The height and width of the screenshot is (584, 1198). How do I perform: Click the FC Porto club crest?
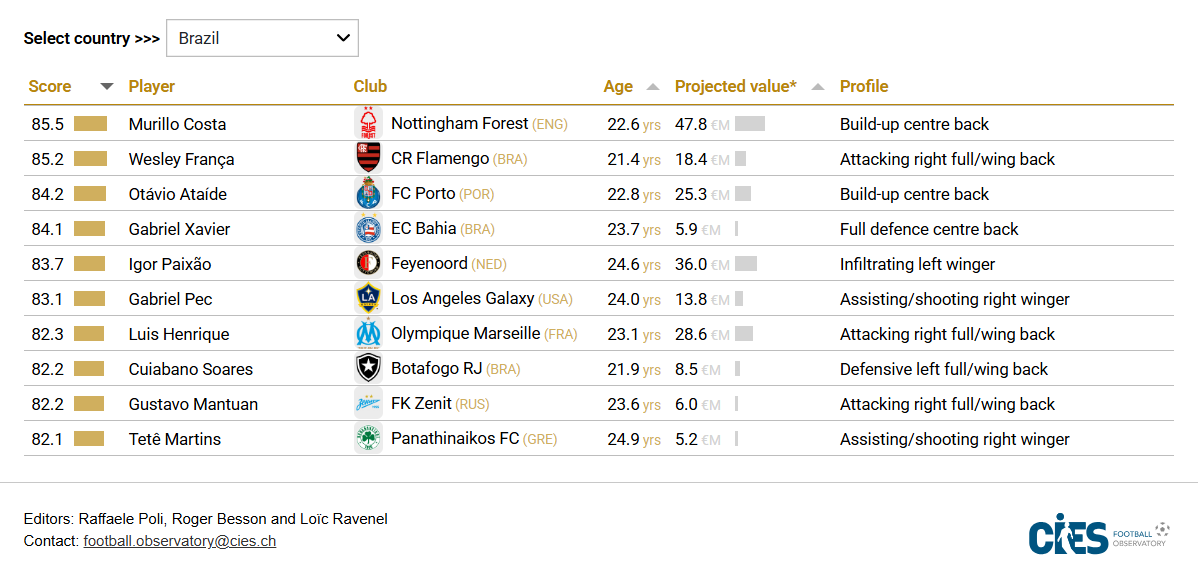[368, 194]
